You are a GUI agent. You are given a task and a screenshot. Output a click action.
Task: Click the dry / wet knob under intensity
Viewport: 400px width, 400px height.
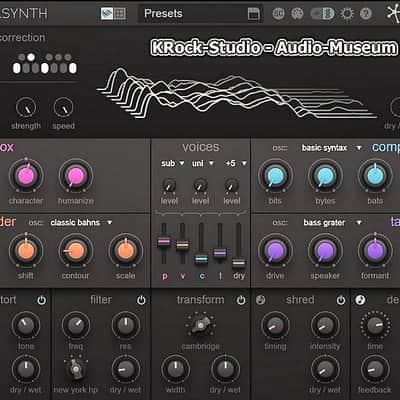(325, 369)
